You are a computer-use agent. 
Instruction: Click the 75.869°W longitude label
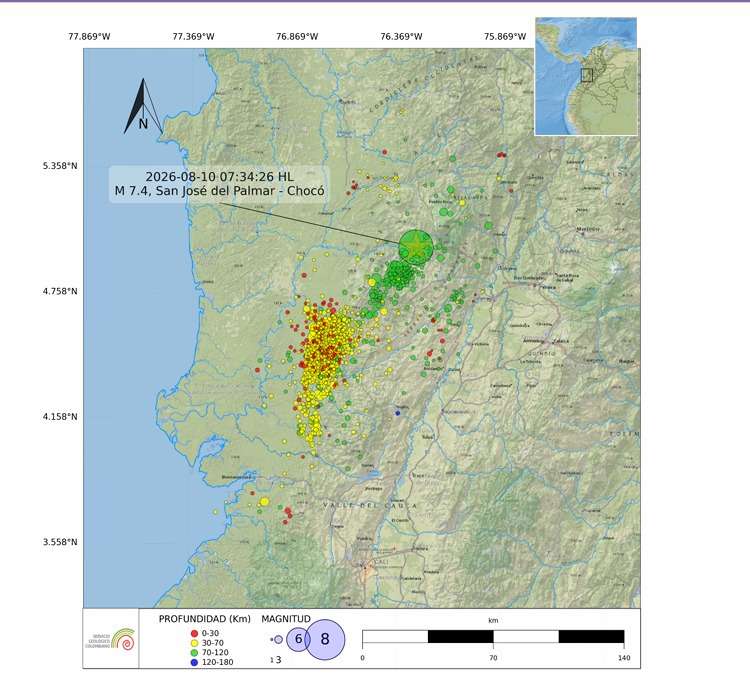pyautogui.click(x=505, y=36)
